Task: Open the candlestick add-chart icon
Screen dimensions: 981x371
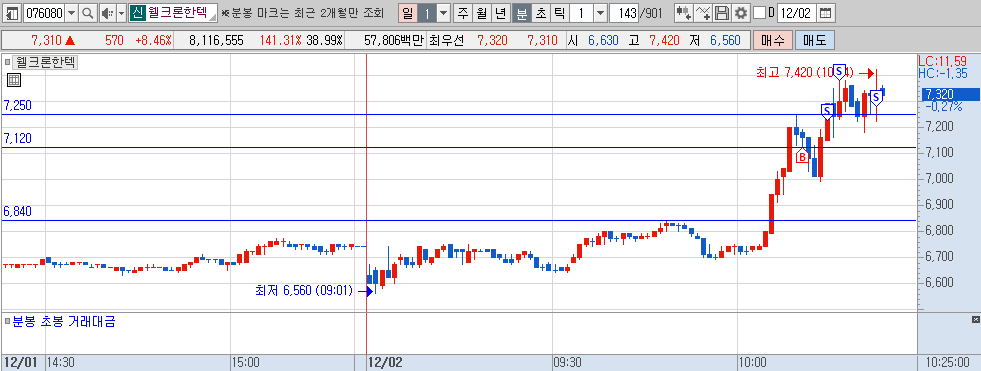Action: tap(684, 13)
